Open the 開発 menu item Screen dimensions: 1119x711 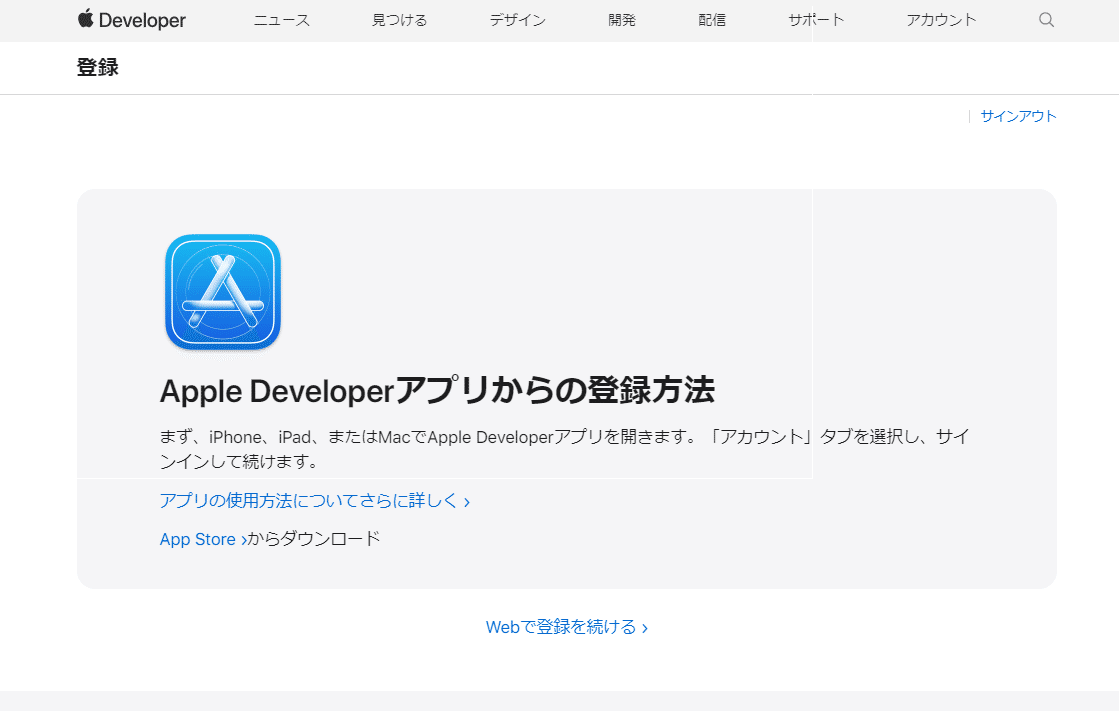(622, 20)
